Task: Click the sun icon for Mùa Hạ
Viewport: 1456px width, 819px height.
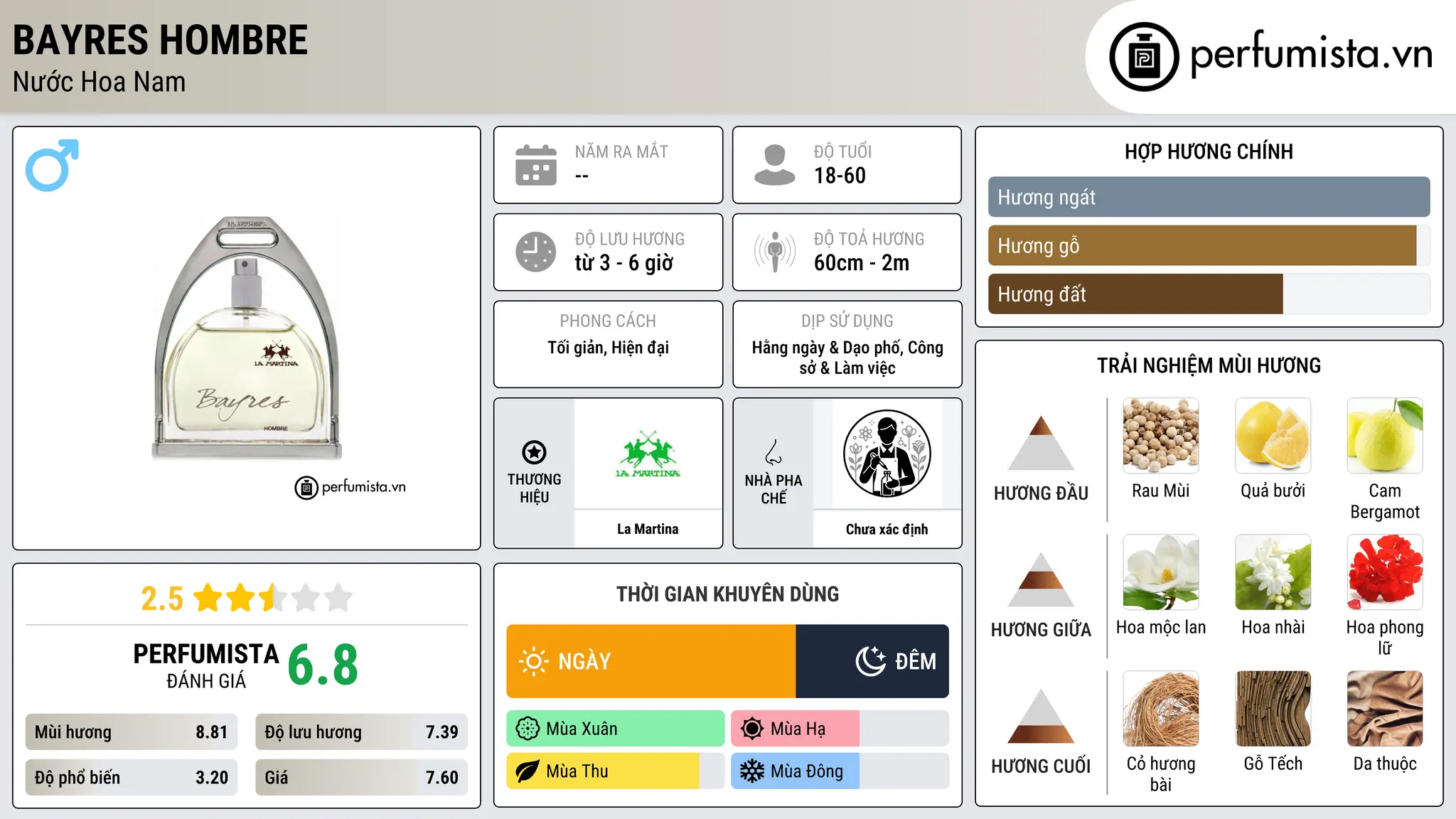Action: coord(752,729)
